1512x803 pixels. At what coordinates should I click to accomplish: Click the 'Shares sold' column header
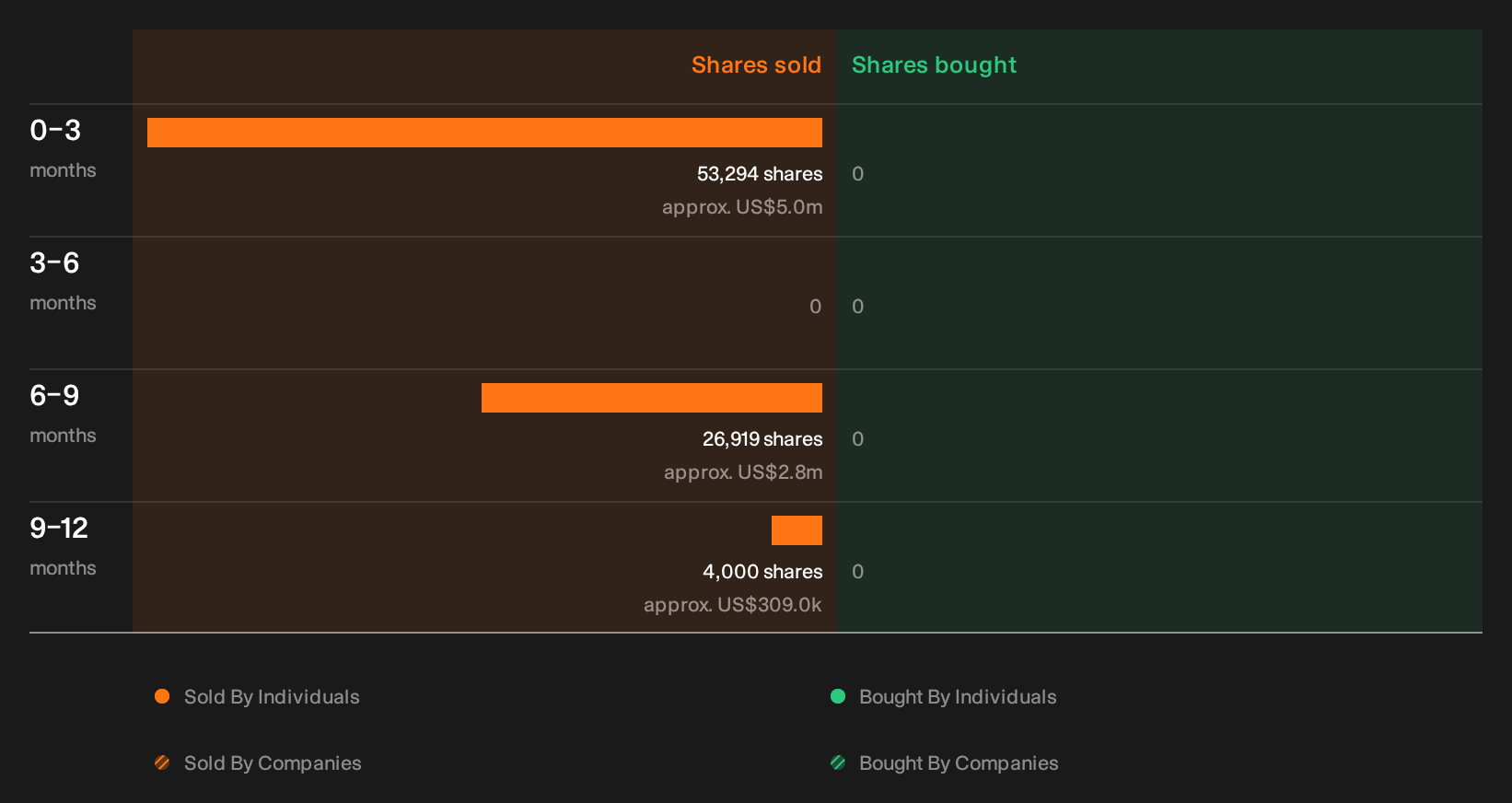pyautogui.click(x=756, y=65)
